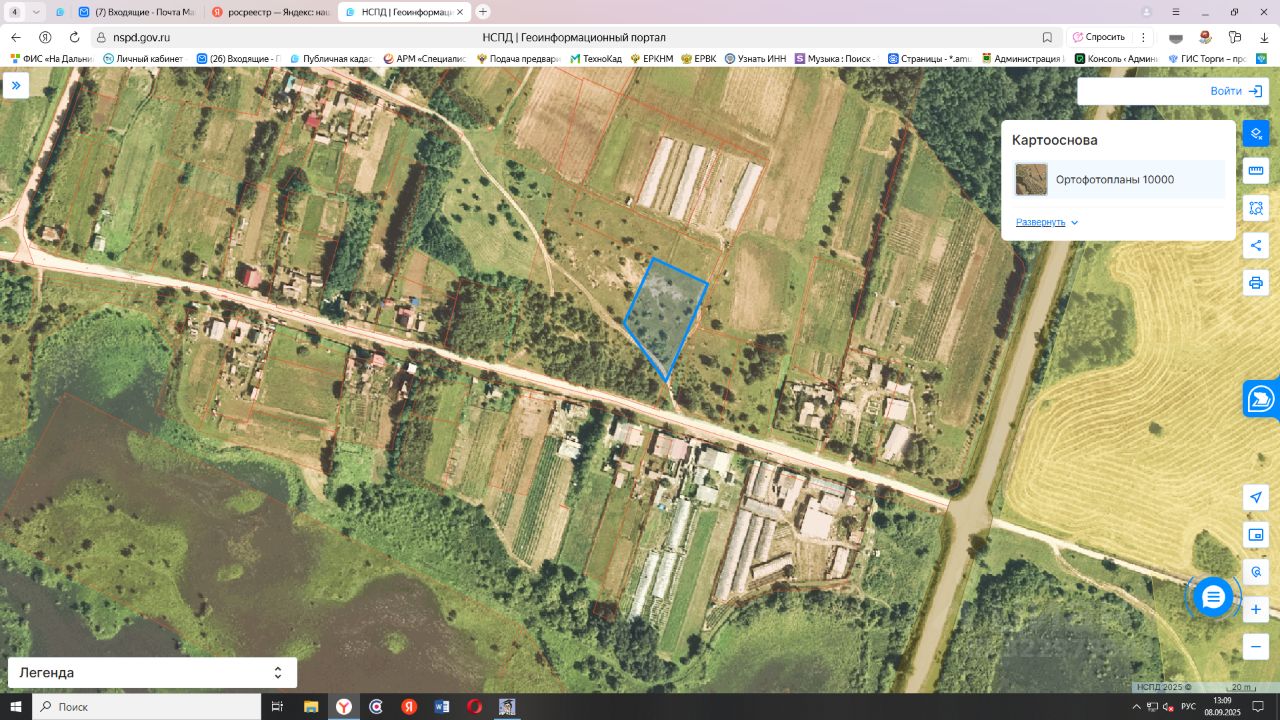
Task: Open the blue feedback widget on right edge
Action: 1261,399
